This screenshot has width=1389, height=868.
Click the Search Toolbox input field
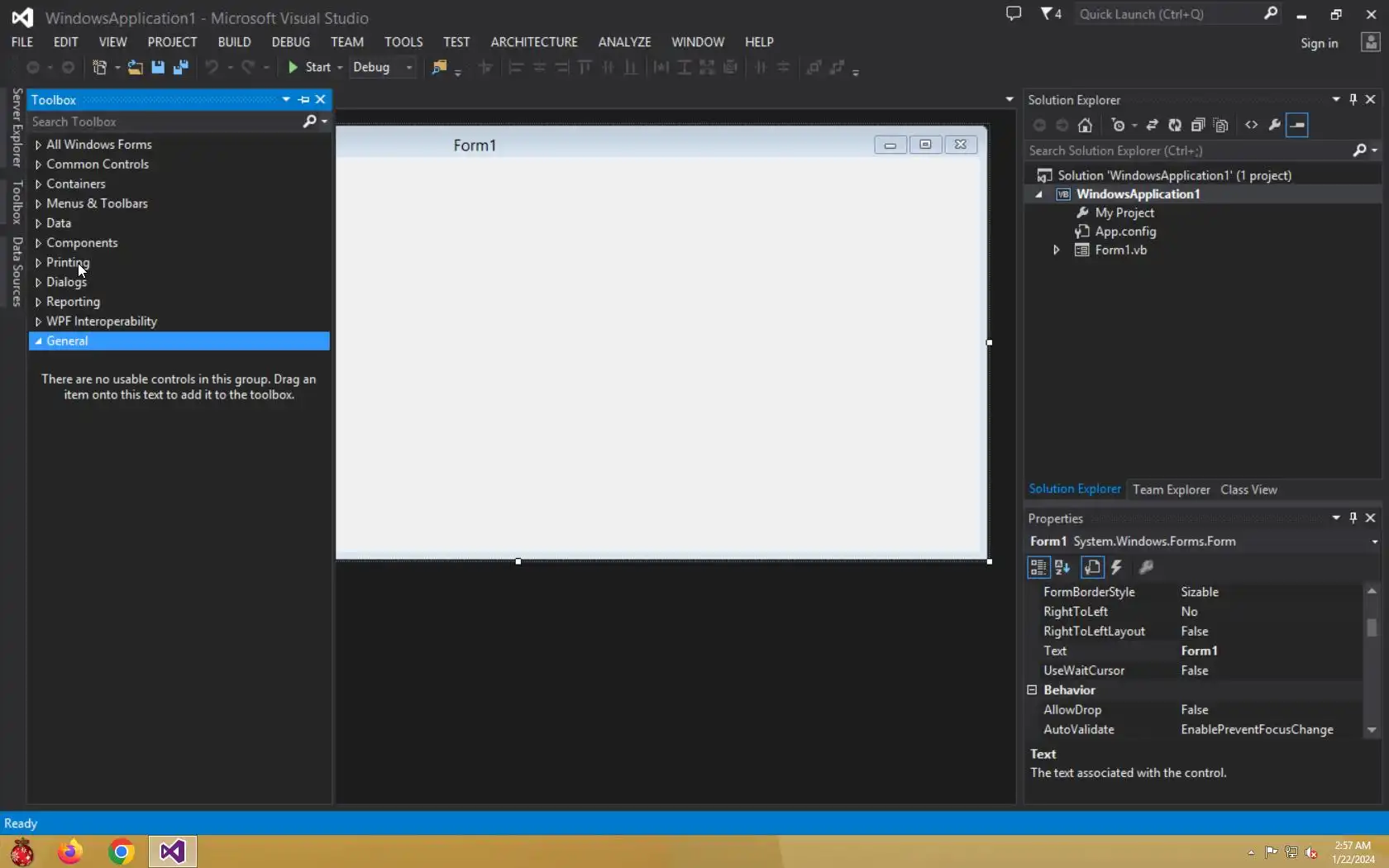[x=165, y=122]
